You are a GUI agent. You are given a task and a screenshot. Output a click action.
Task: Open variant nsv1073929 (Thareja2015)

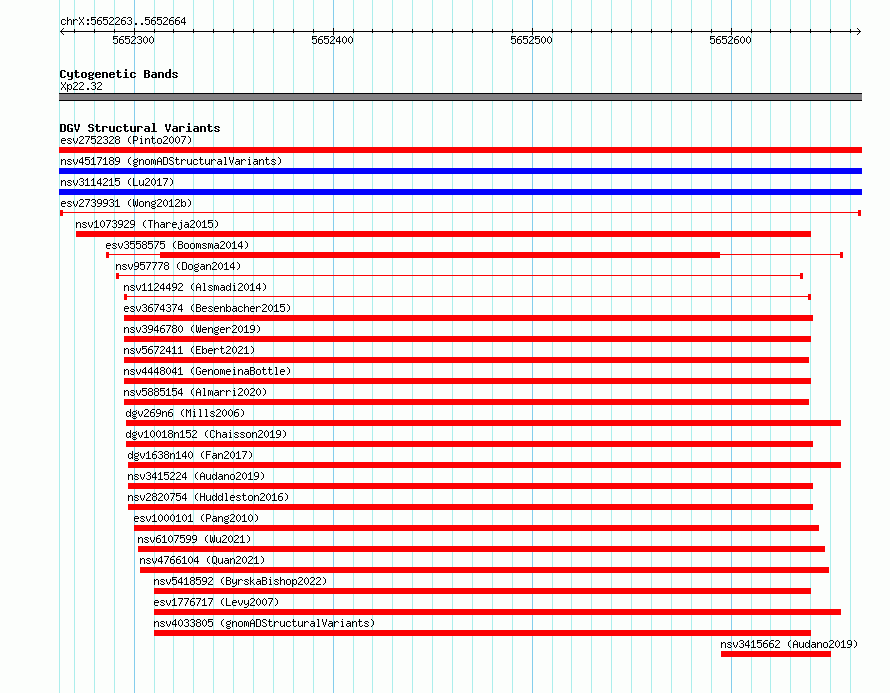[147, 224]
